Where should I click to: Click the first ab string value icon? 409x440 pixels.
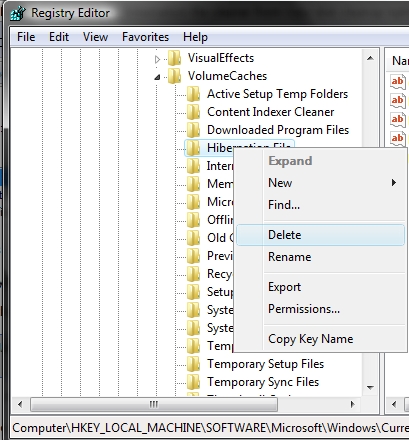click(398, 81)
